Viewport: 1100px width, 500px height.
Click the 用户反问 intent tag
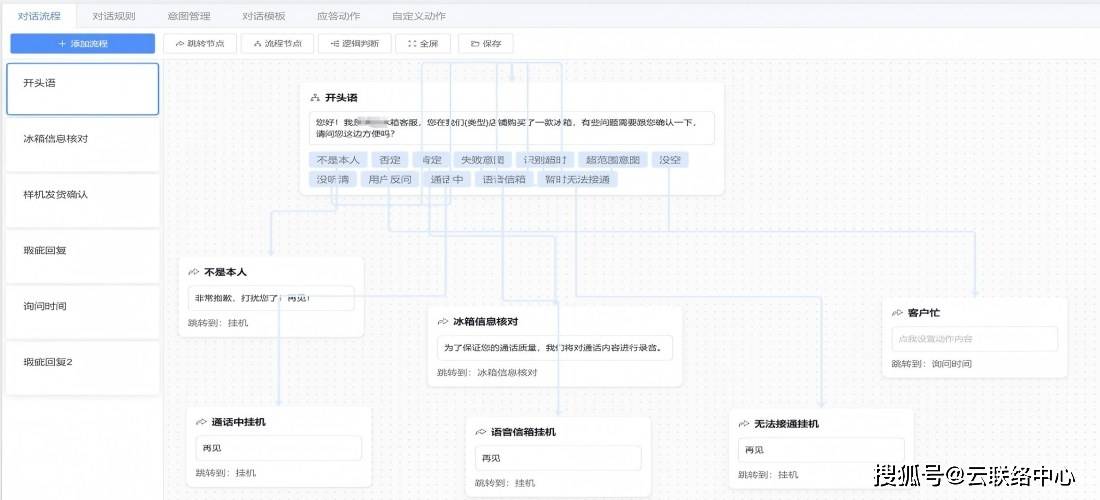[x=389, y=180]
